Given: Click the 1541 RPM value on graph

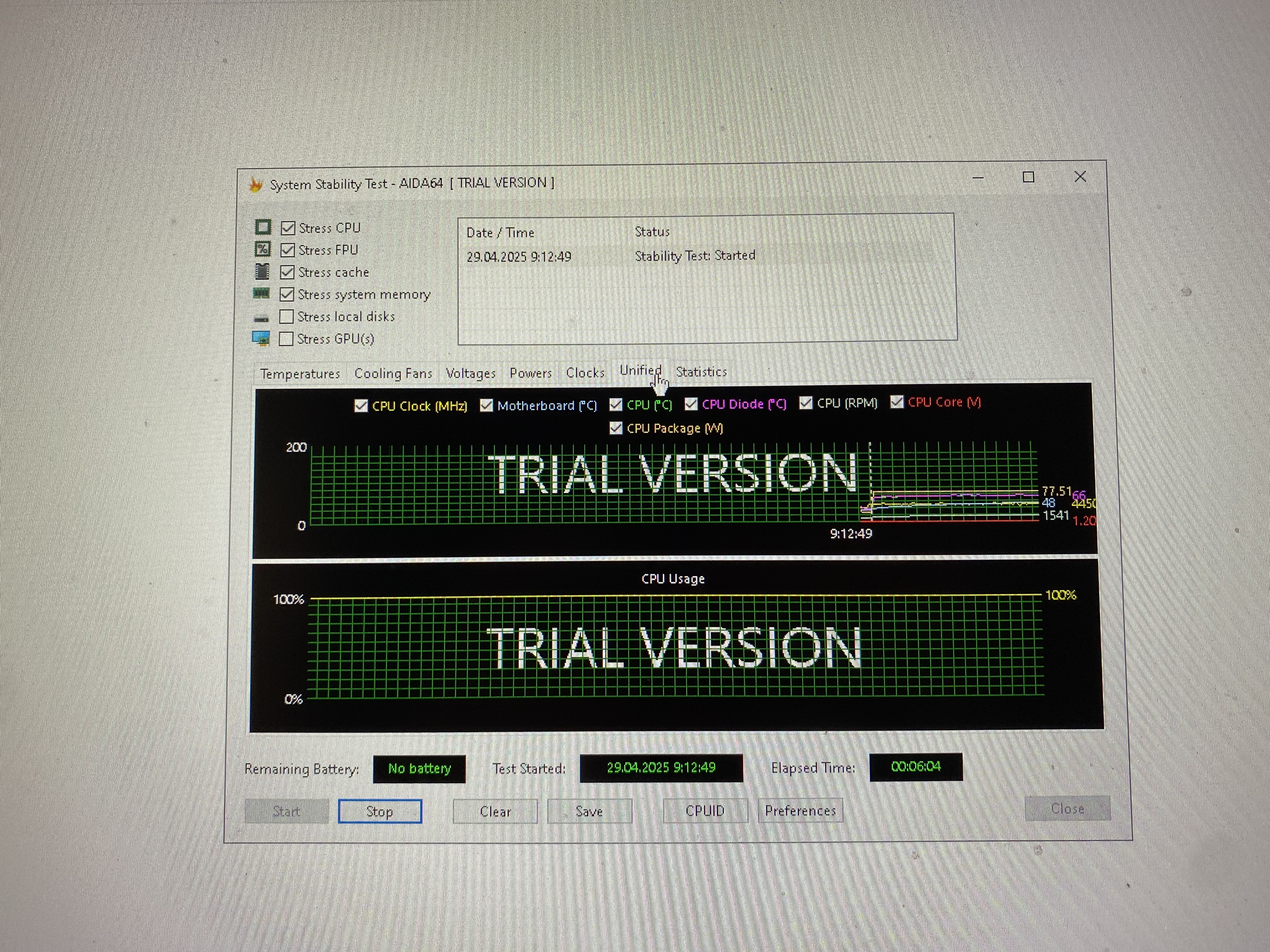Looking at the screenshot, I should [1055, 515].
